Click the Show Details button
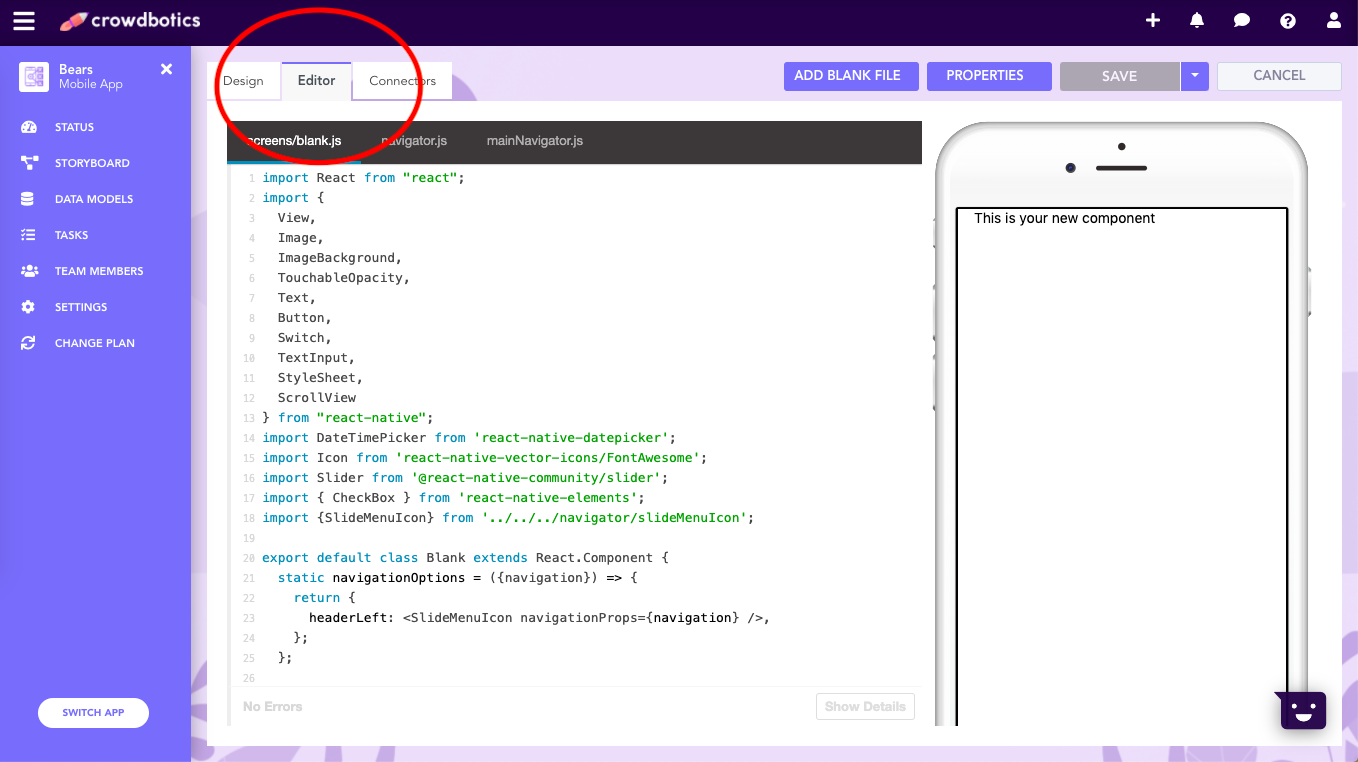 (865, 706)
